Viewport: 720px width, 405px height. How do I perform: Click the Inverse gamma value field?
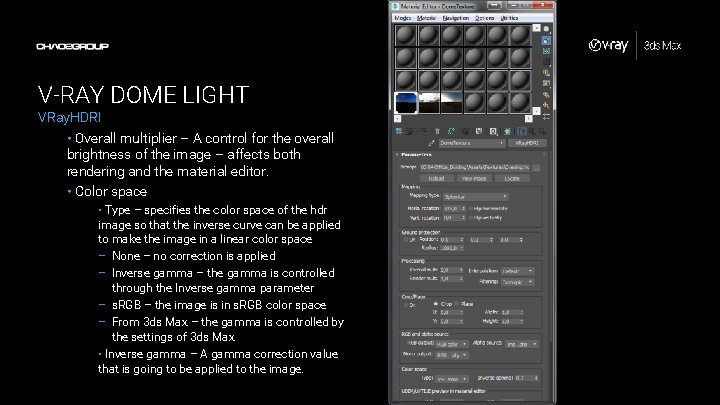tap(526, 378)
